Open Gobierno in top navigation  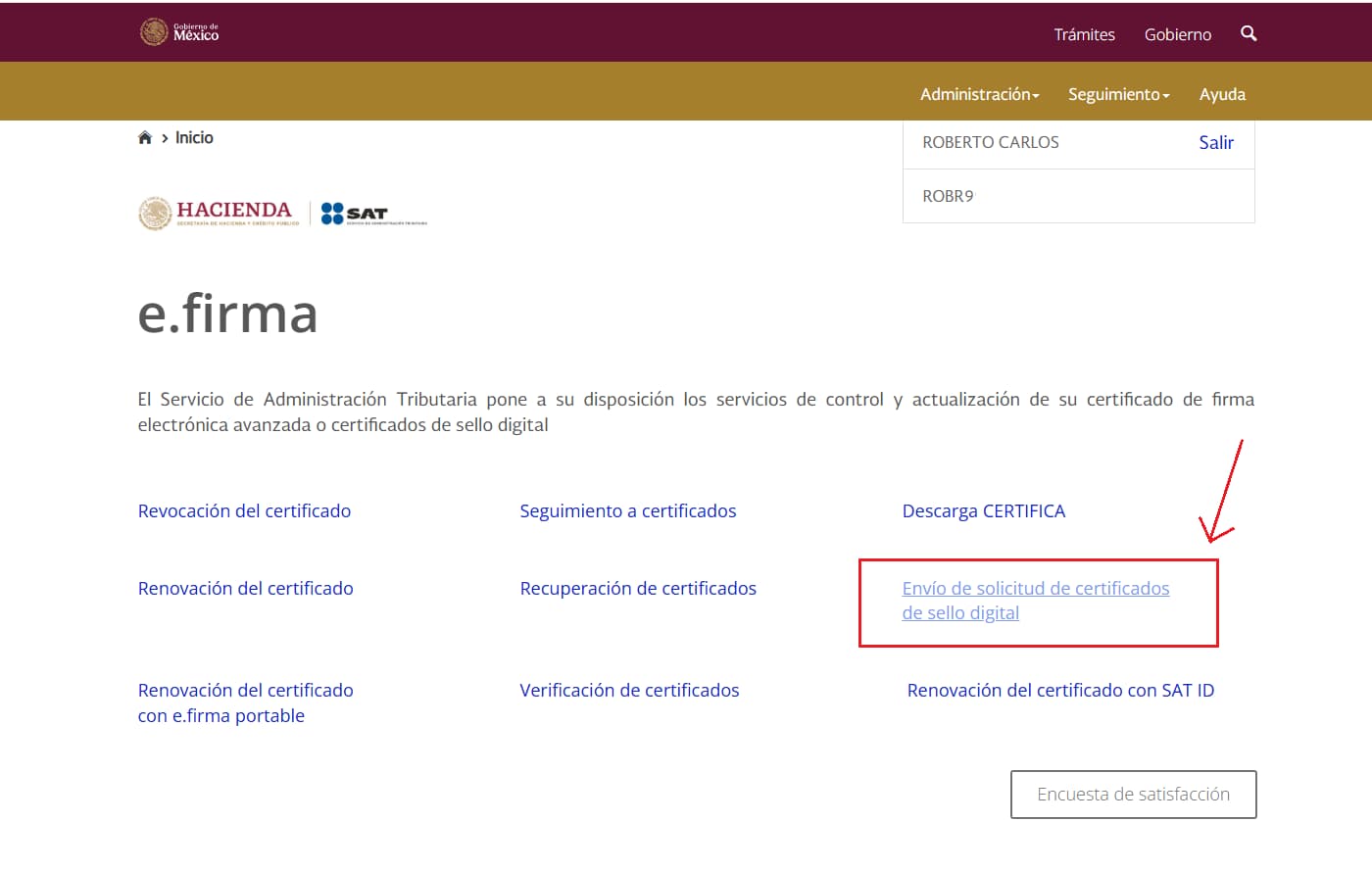1178,34
